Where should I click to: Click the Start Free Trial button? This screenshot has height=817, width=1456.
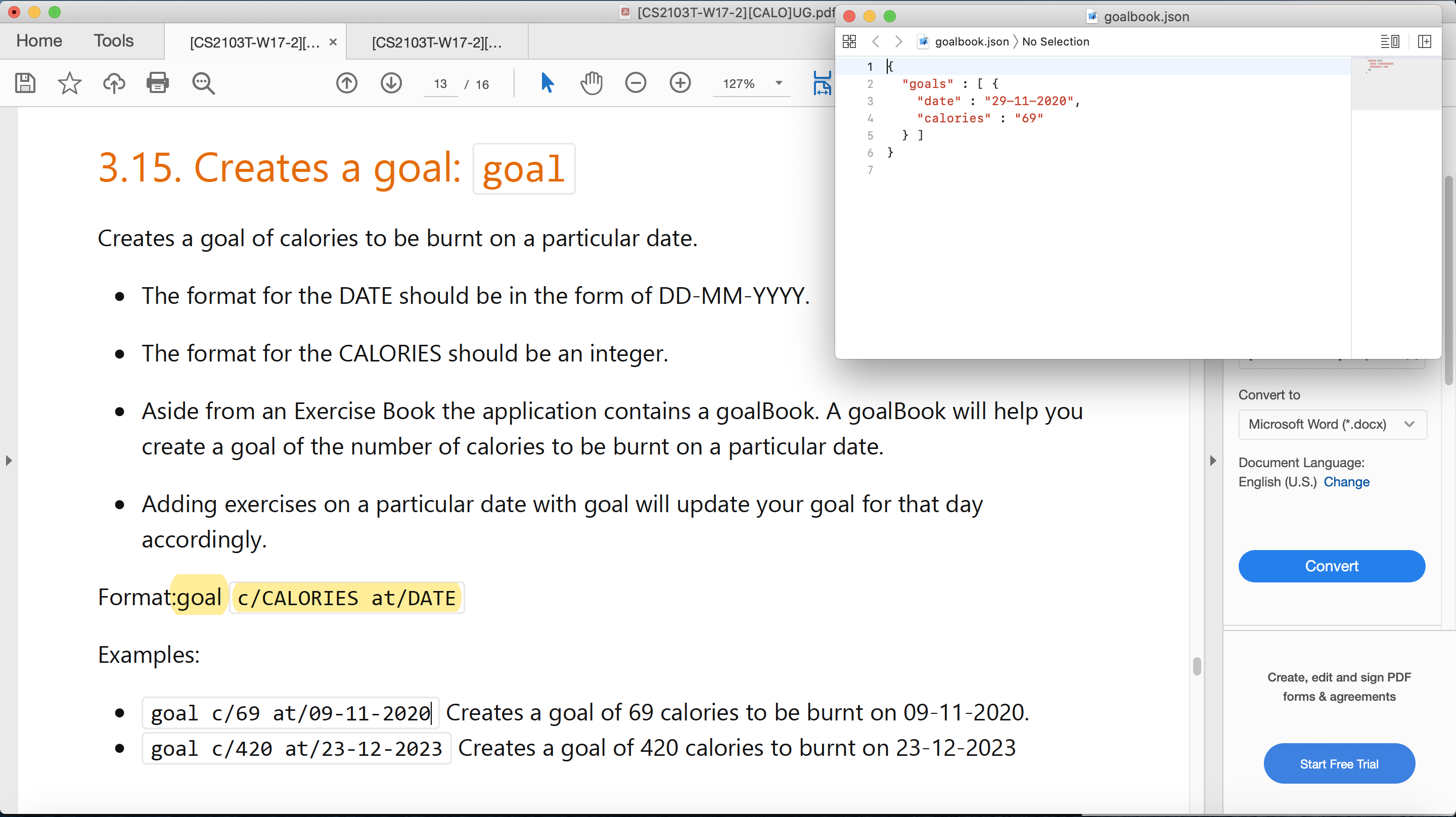click(x=1338, y=763)
